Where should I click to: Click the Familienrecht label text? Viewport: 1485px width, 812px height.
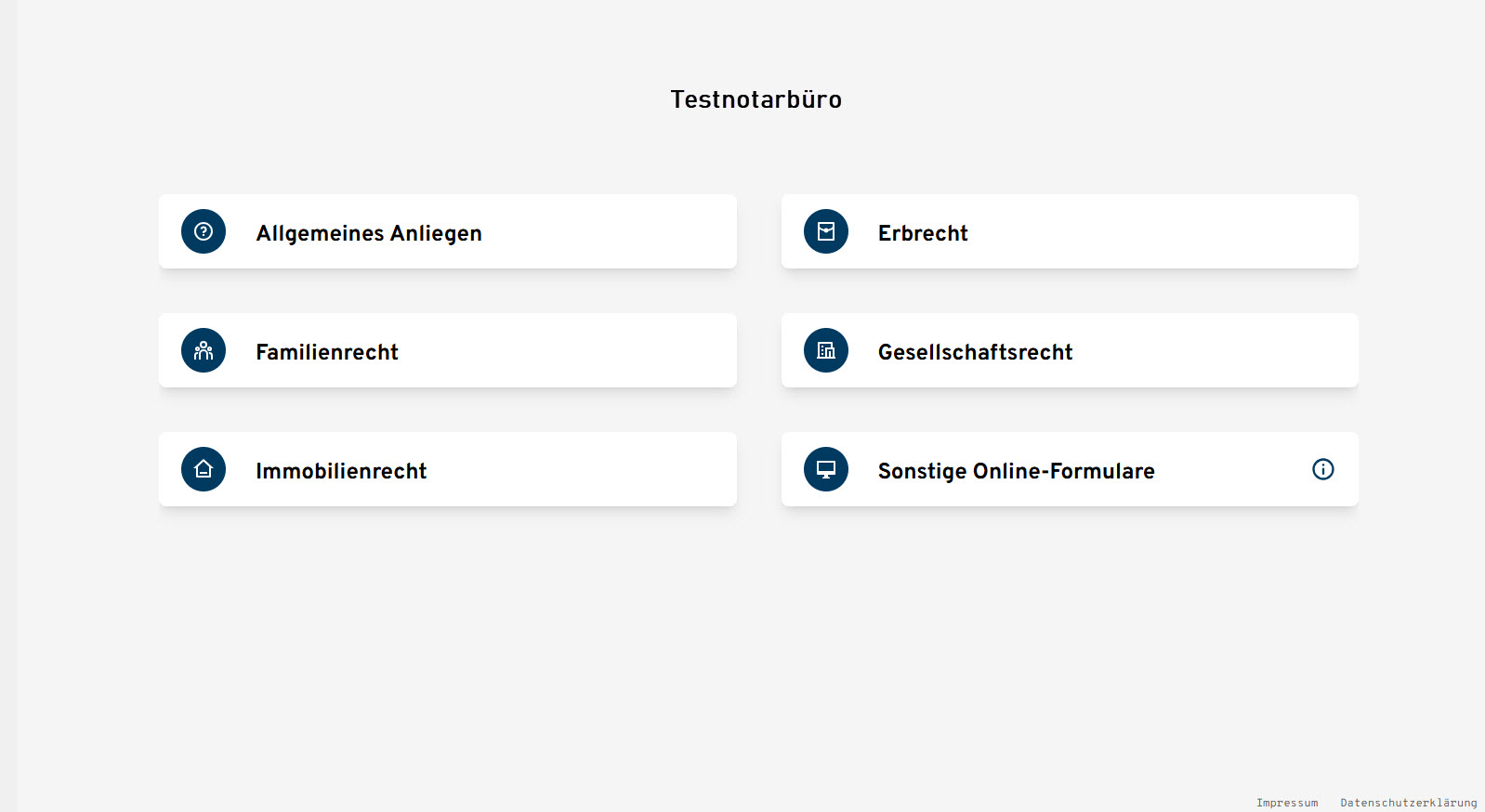[327, 352]
